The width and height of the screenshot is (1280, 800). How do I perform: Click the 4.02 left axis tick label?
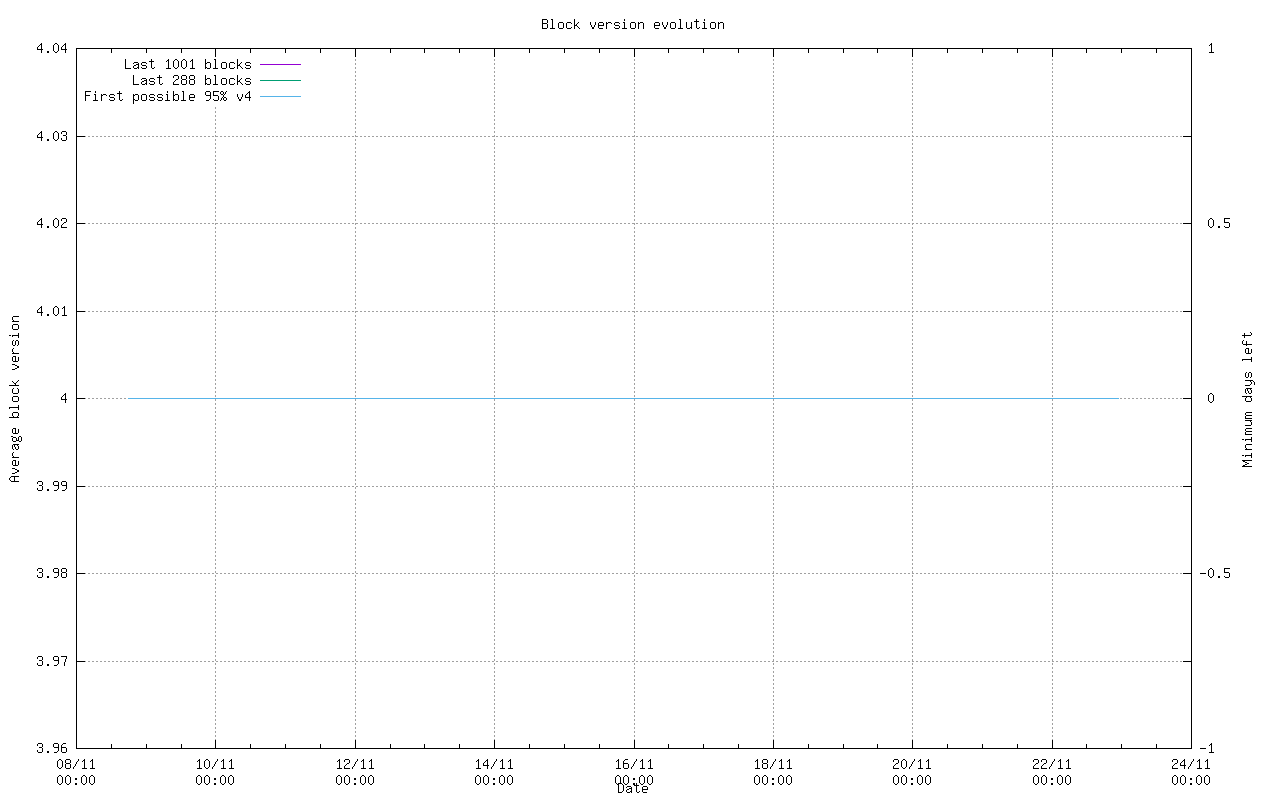point(51,223)
